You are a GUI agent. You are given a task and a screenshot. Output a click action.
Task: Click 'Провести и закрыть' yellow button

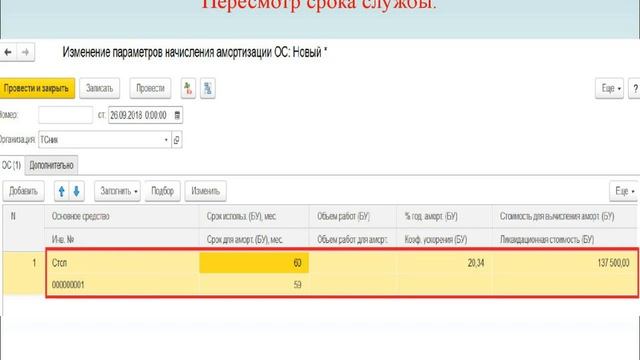tap(37, 88)
